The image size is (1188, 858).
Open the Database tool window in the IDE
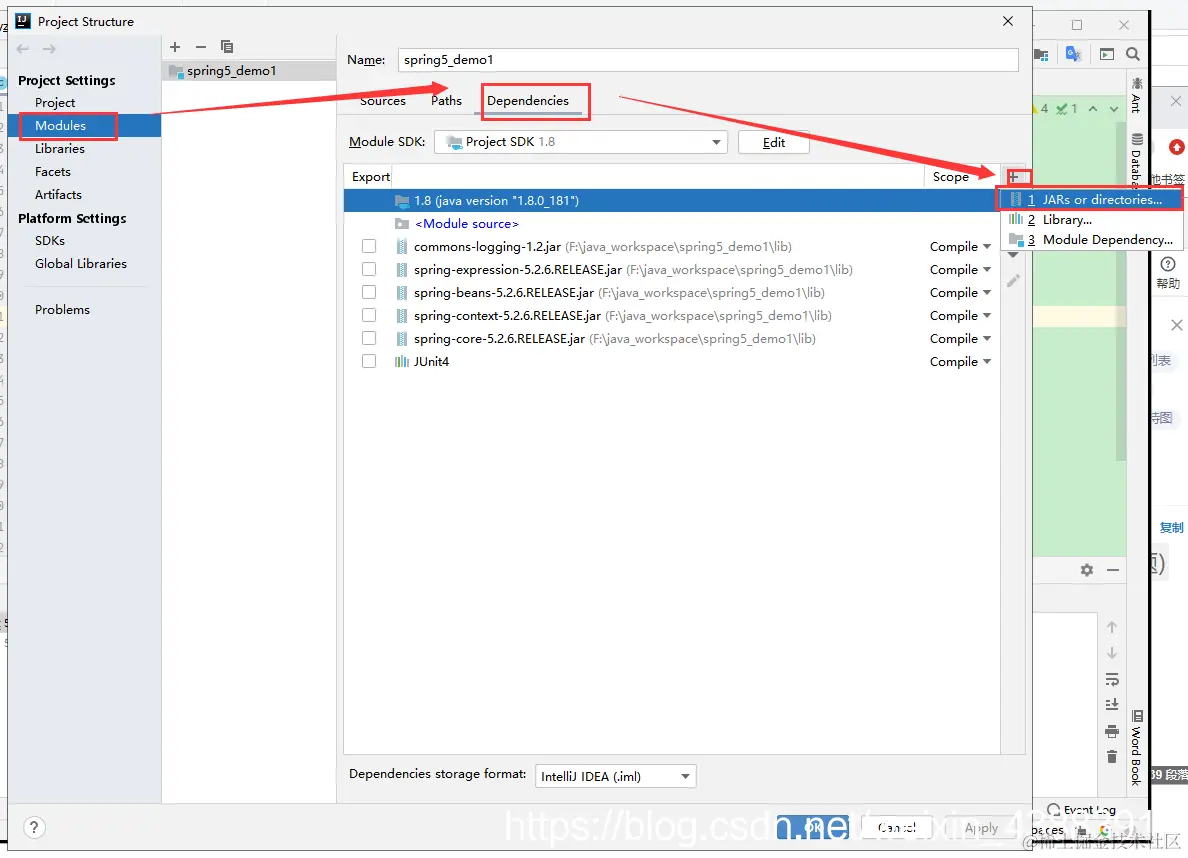click(1136, 161)
